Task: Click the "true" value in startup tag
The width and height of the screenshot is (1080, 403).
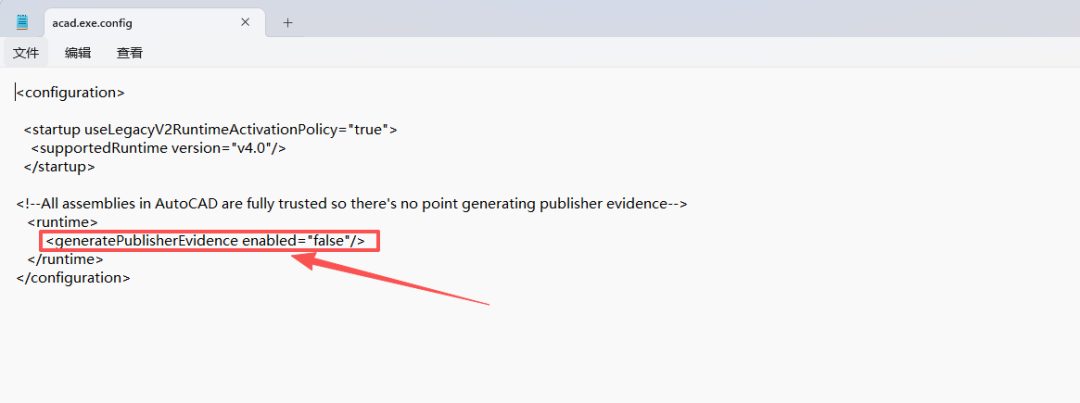Action: (370, 129)
